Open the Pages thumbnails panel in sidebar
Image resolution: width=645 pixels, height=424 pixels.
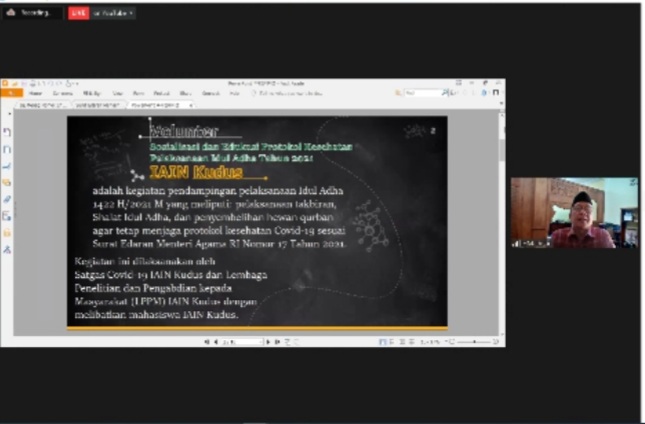[7, 149]
